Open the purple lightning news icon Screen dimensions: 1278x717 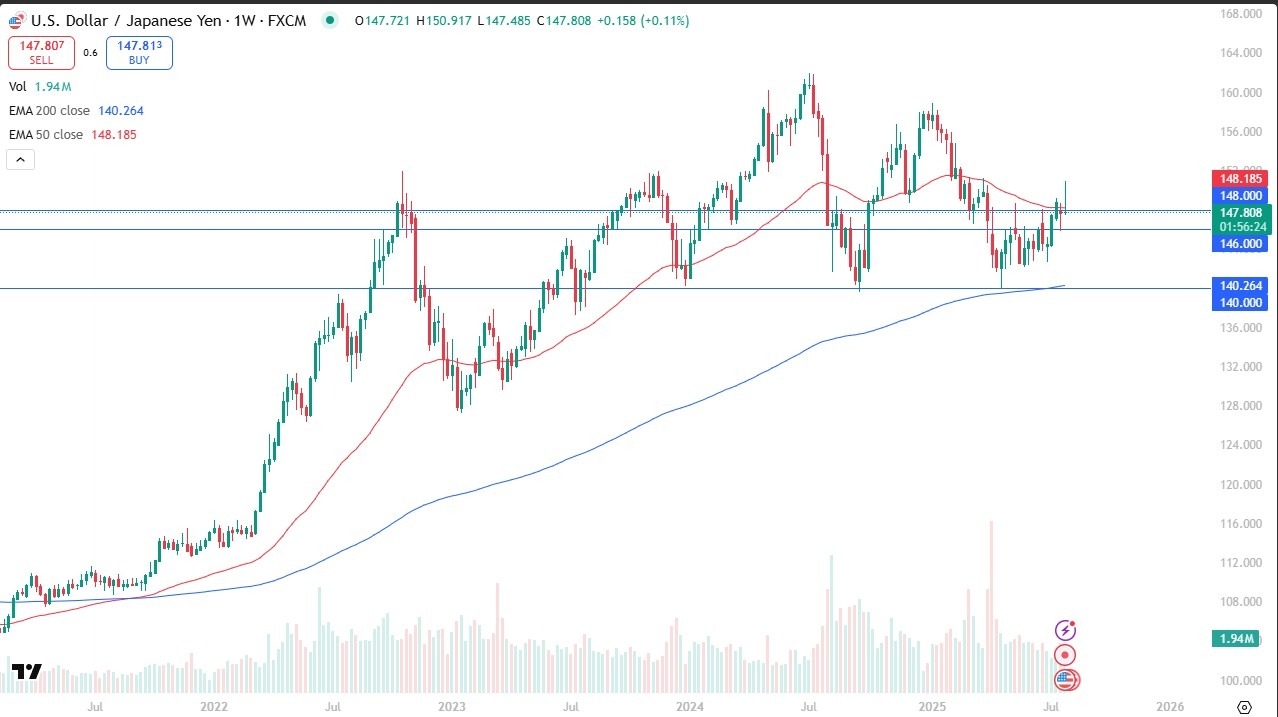tap(1066, 630)
